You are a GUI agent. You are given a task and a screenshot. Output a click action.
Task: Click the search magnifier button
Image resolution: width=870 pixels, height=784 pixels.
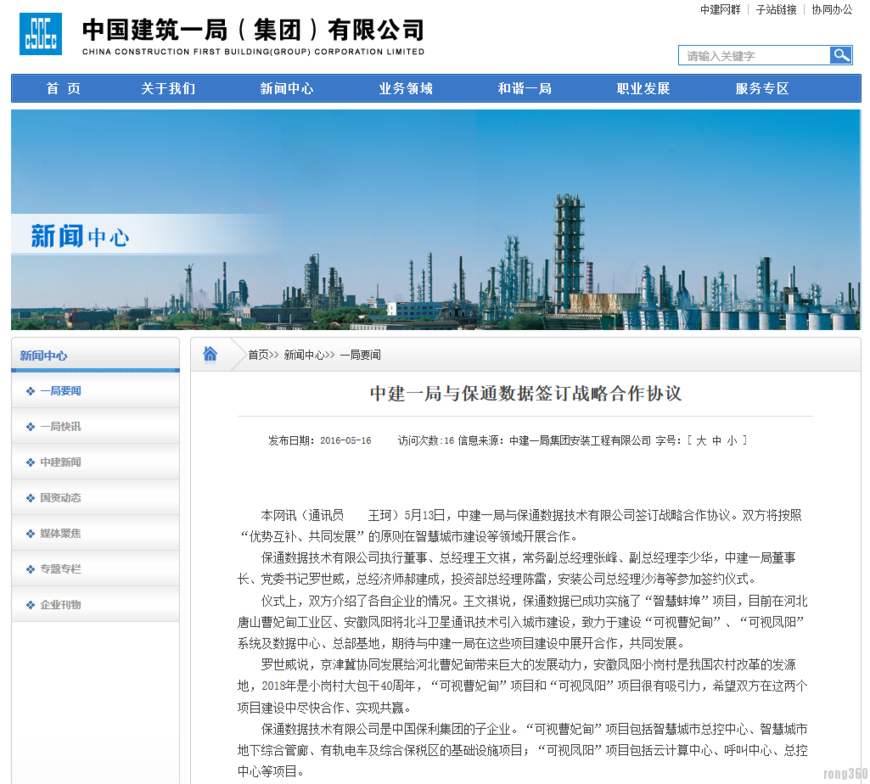[x=841, y=55]
